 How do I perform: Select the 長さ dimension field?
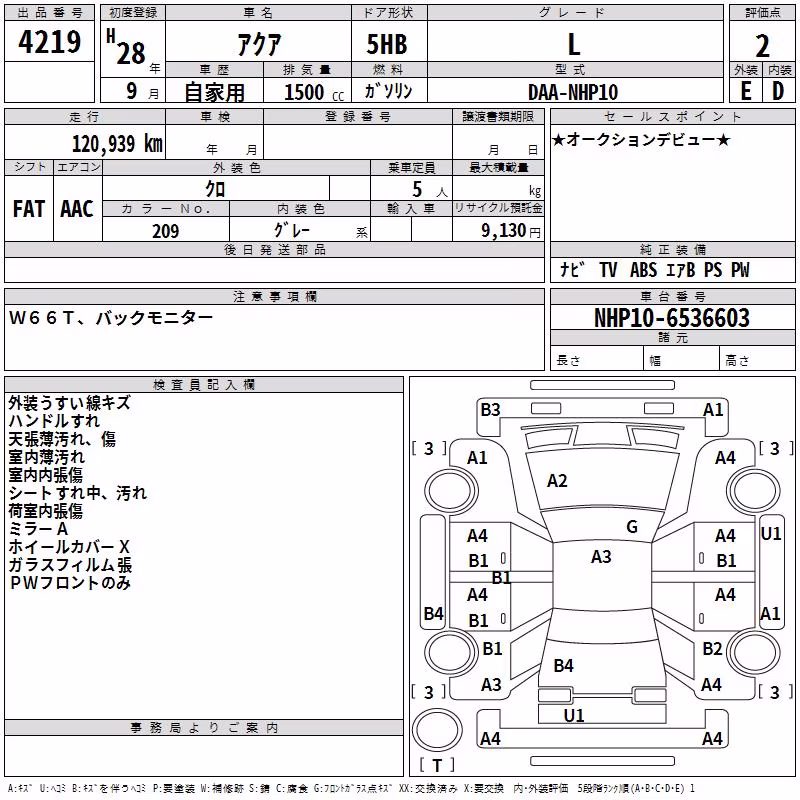596,359
